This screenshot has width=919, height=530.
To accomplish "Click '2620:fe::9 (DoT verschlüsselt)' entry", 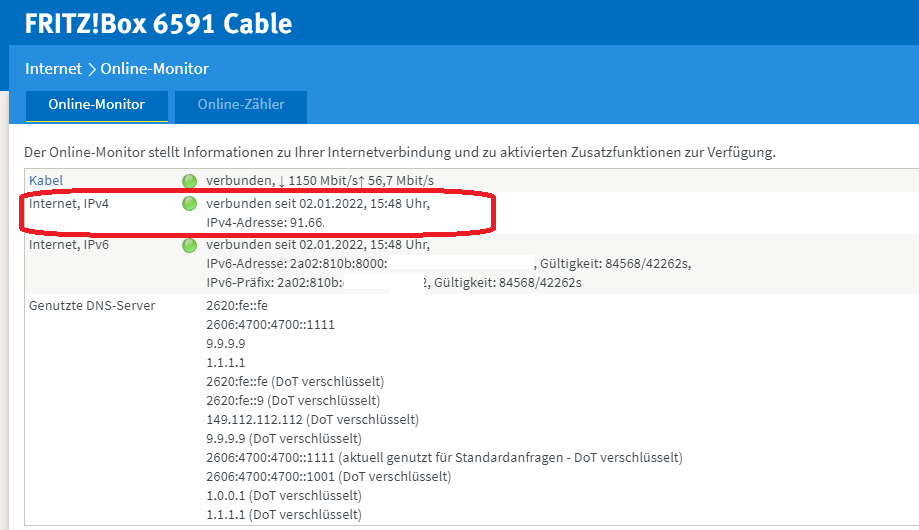I will pyautogui.click(x=293, y=400).
